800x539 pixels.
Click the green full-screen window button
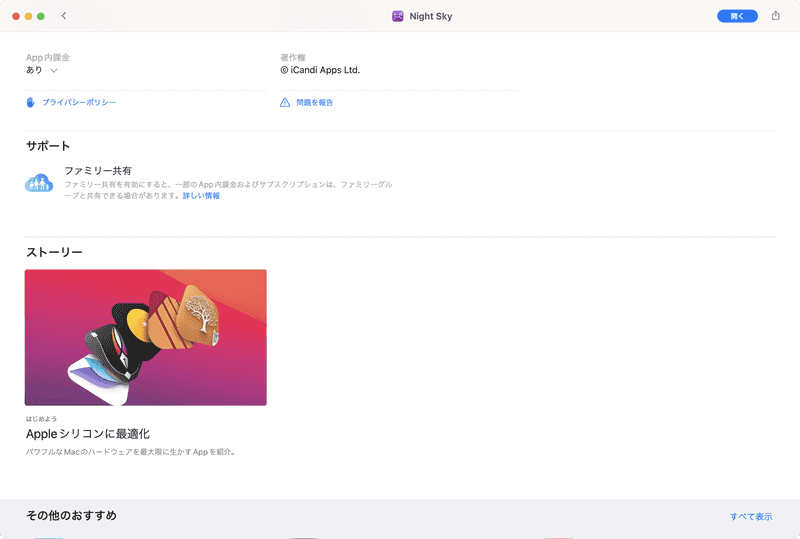point(41,16)
